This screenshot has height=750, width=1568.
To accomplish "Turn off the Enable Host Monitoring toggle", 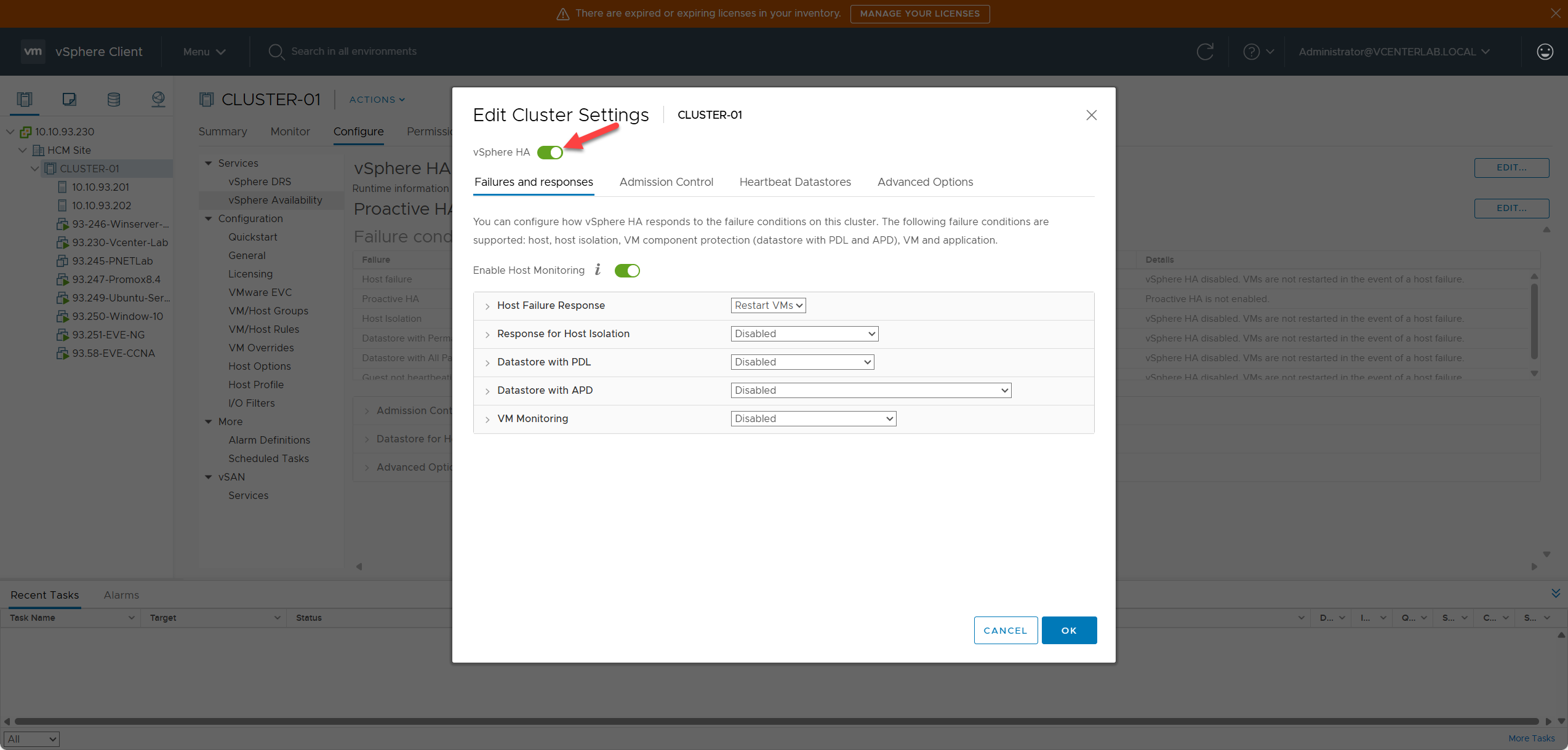I will (x=626, y=270).
